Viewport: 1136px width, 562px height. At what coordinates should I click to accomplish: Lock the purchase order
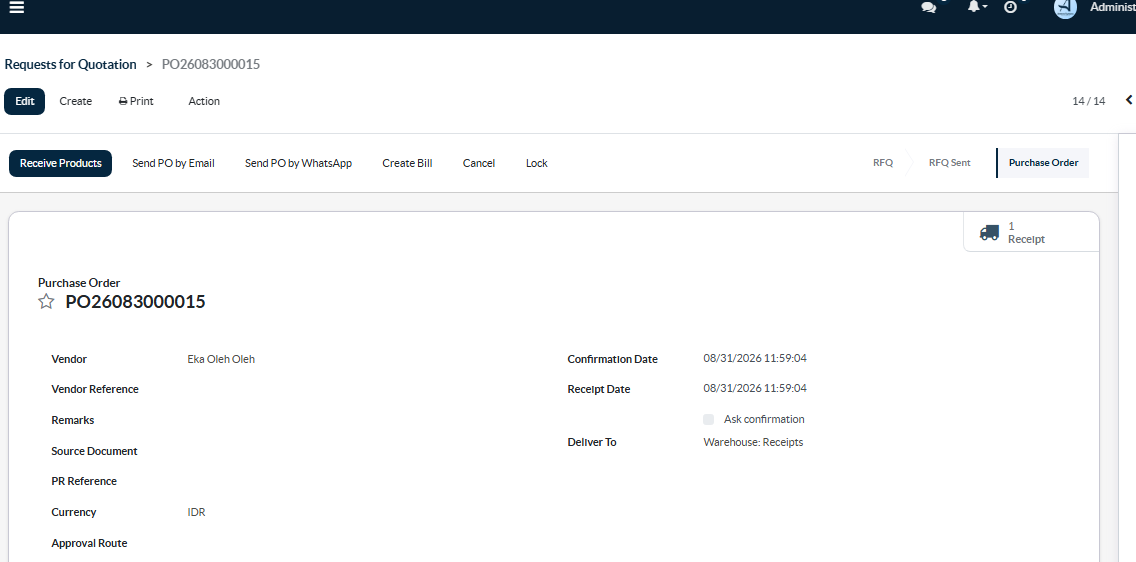point(537,164)
